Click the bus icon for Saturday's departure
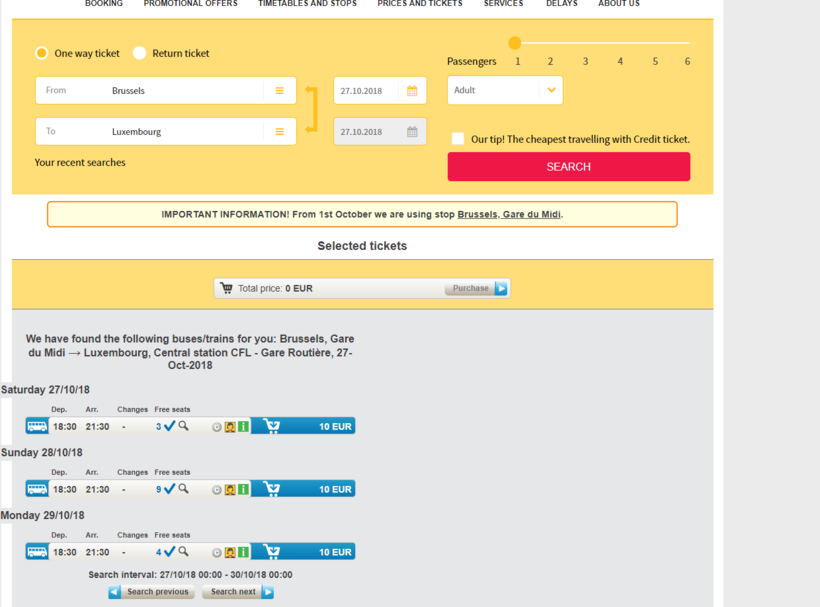820x607 pixels. [x=37, y=427]
